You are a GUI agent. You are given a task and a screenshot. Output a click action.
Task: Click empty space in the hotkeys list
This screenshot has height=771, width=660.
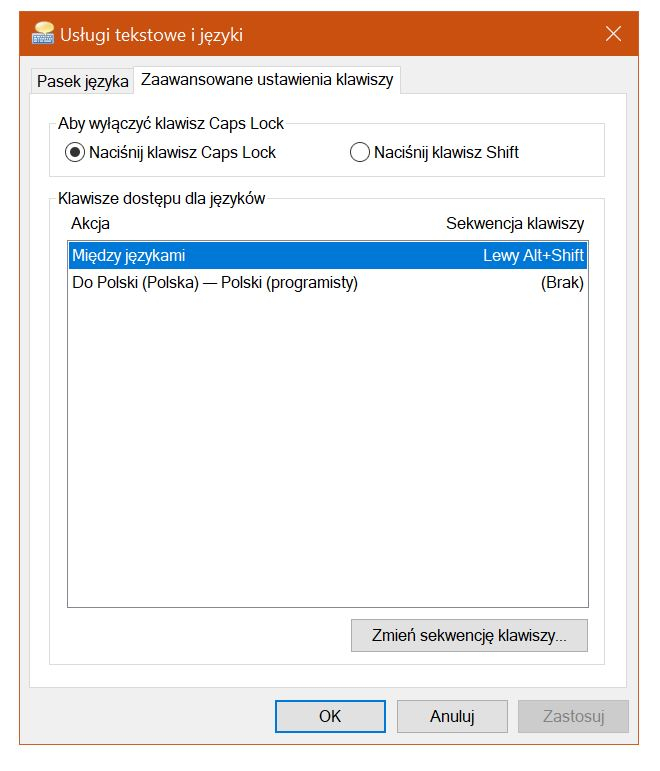point(327,450)
